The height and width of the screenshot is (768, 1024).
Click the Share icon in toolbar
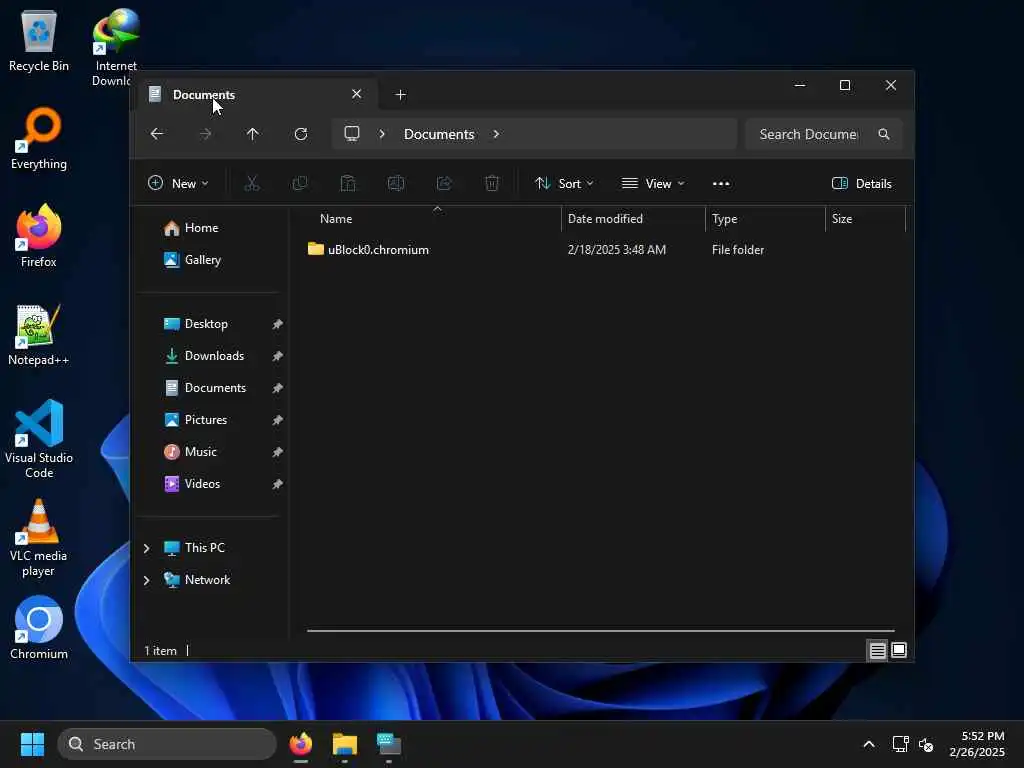coord(444,184)
